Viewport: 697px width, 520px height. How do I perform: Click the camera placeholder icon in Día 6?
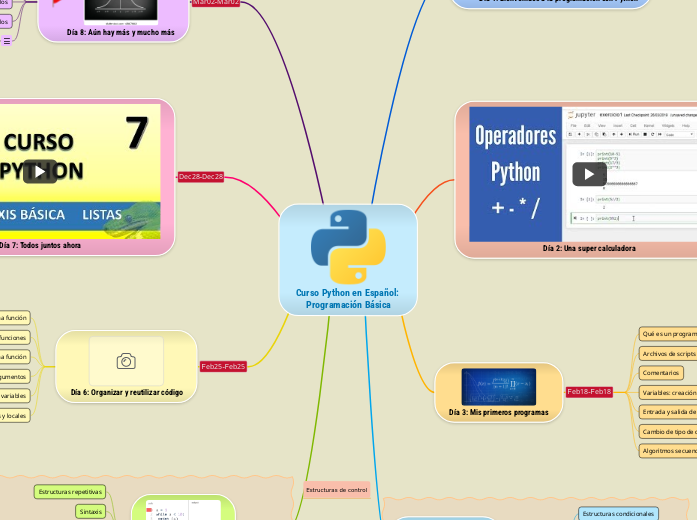[x=126, y=361]
